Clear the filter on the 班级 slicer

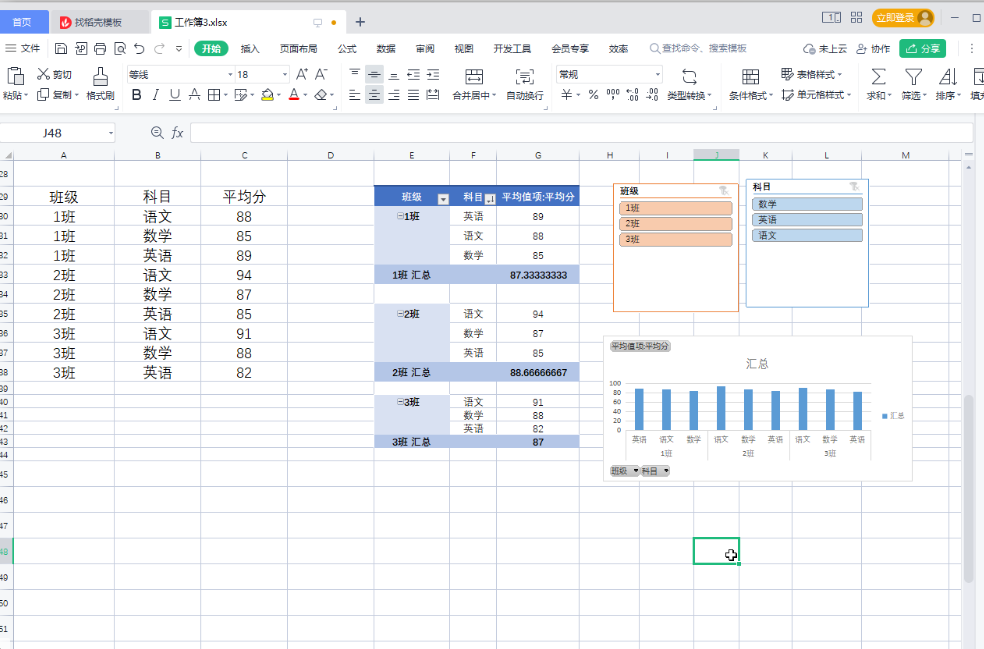(723, 190)
